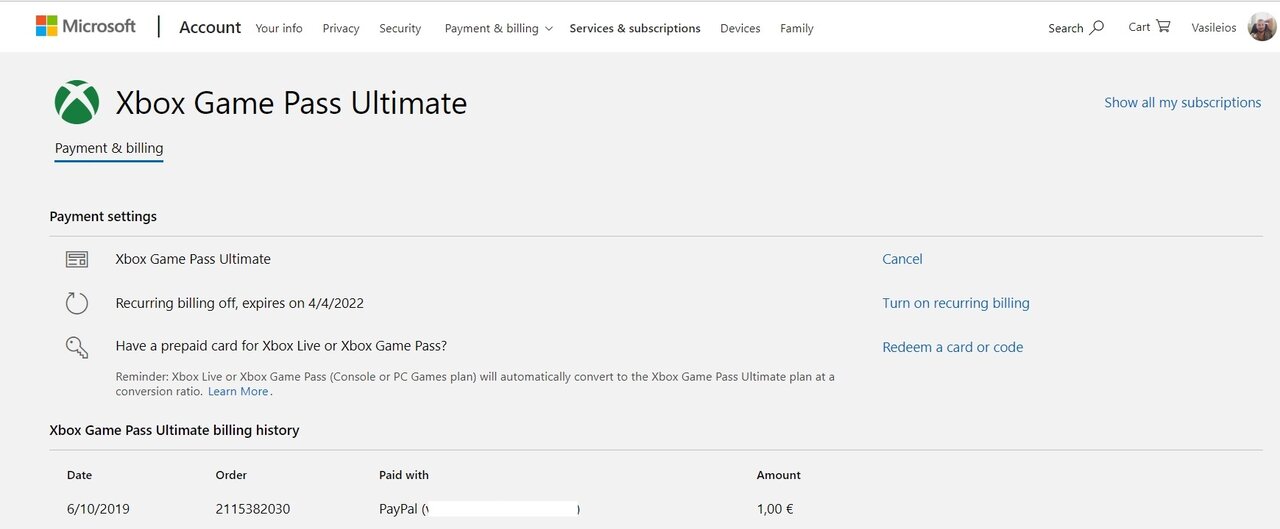Click the Payment settings heading
The image size is (1280, 529).
(103, 216)
